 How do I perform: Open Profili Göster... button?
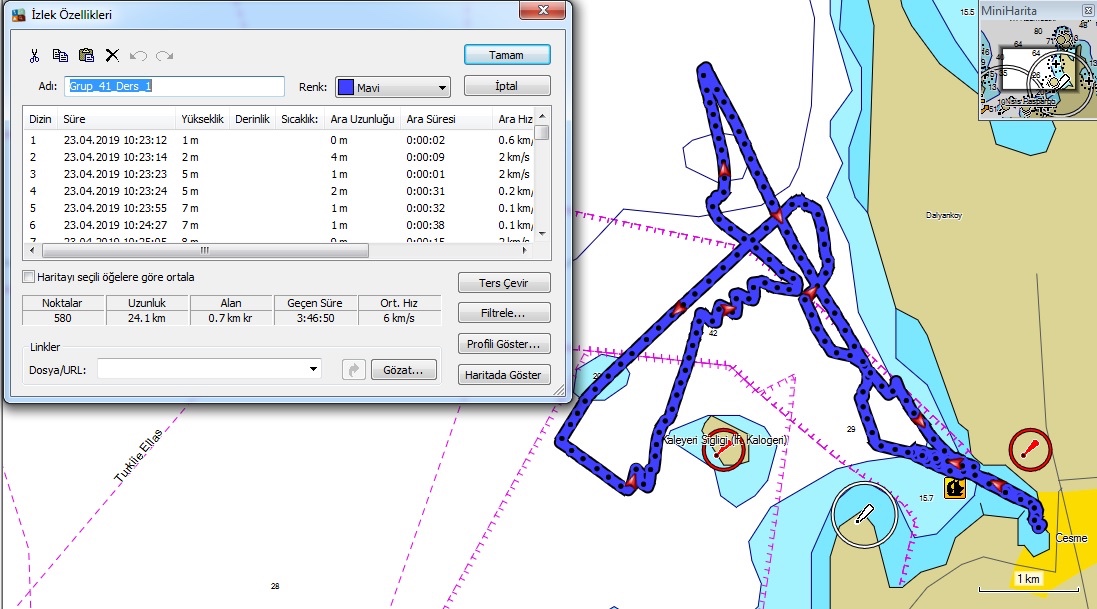coord(504,344)
